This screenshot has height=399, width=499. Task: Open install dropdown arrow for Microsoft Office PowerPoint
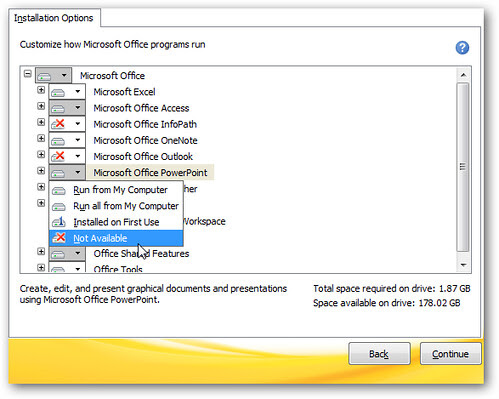pos(78,172)
